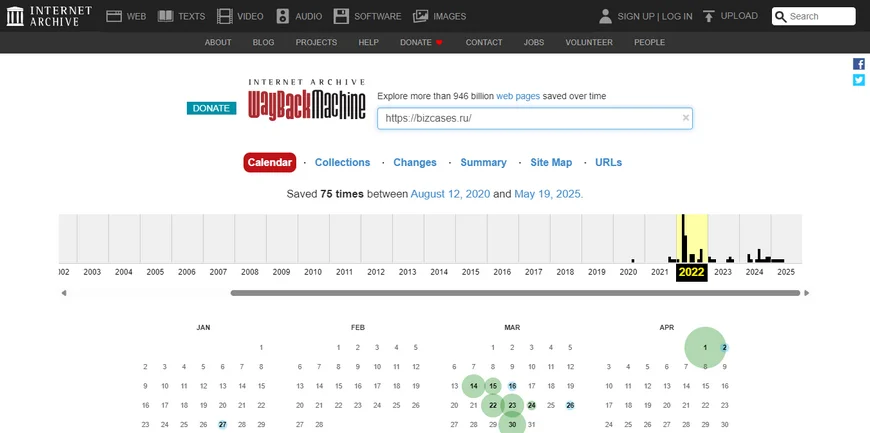Click the horizontal timeline scrollbar thumb

515,293
